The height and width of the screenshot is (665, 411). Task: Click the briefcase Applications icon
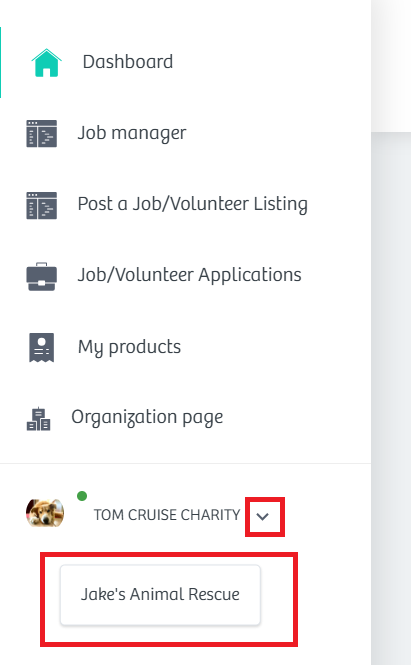[42, 277]
